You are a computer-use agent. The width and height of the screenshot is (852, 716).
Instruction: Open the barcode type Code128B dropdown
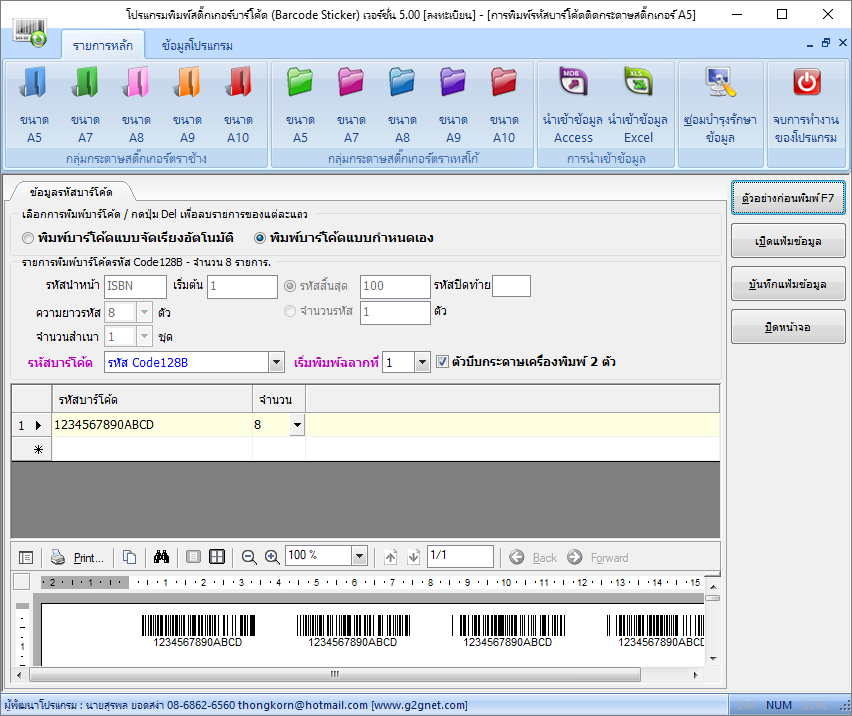pos(277,362)
